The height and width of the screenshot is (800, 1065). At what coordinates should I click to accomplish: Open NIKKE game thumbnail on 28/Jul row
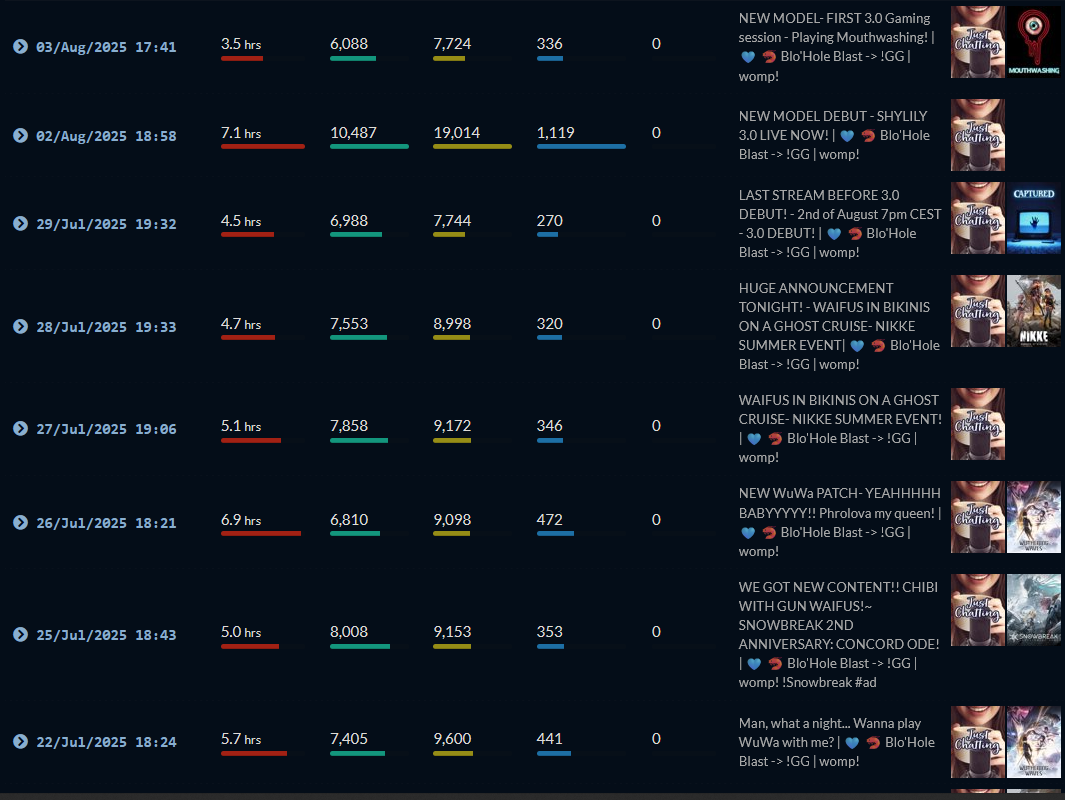click(1033, 311)
